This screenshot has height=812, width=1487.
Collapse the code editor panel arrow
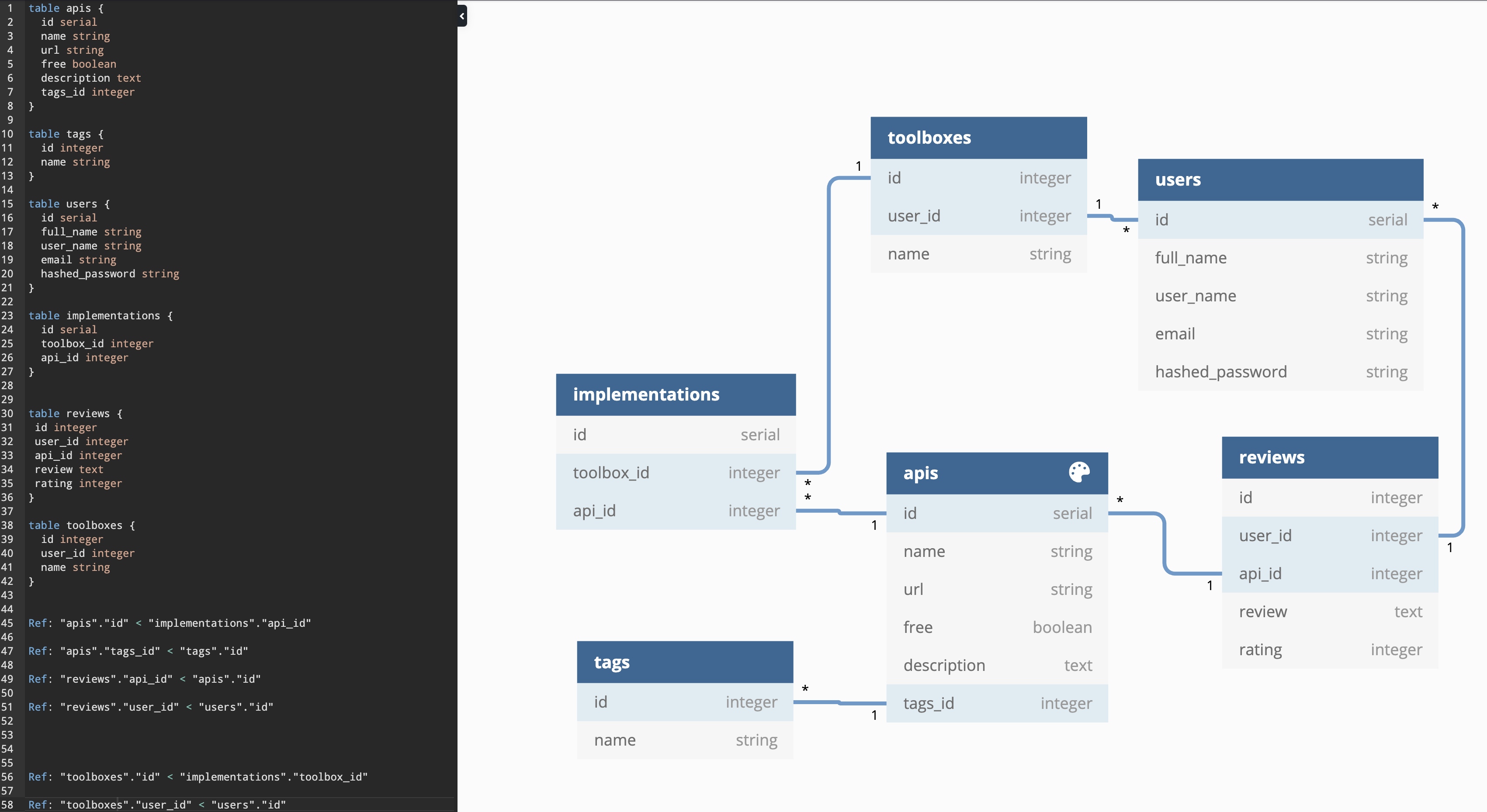462,16
